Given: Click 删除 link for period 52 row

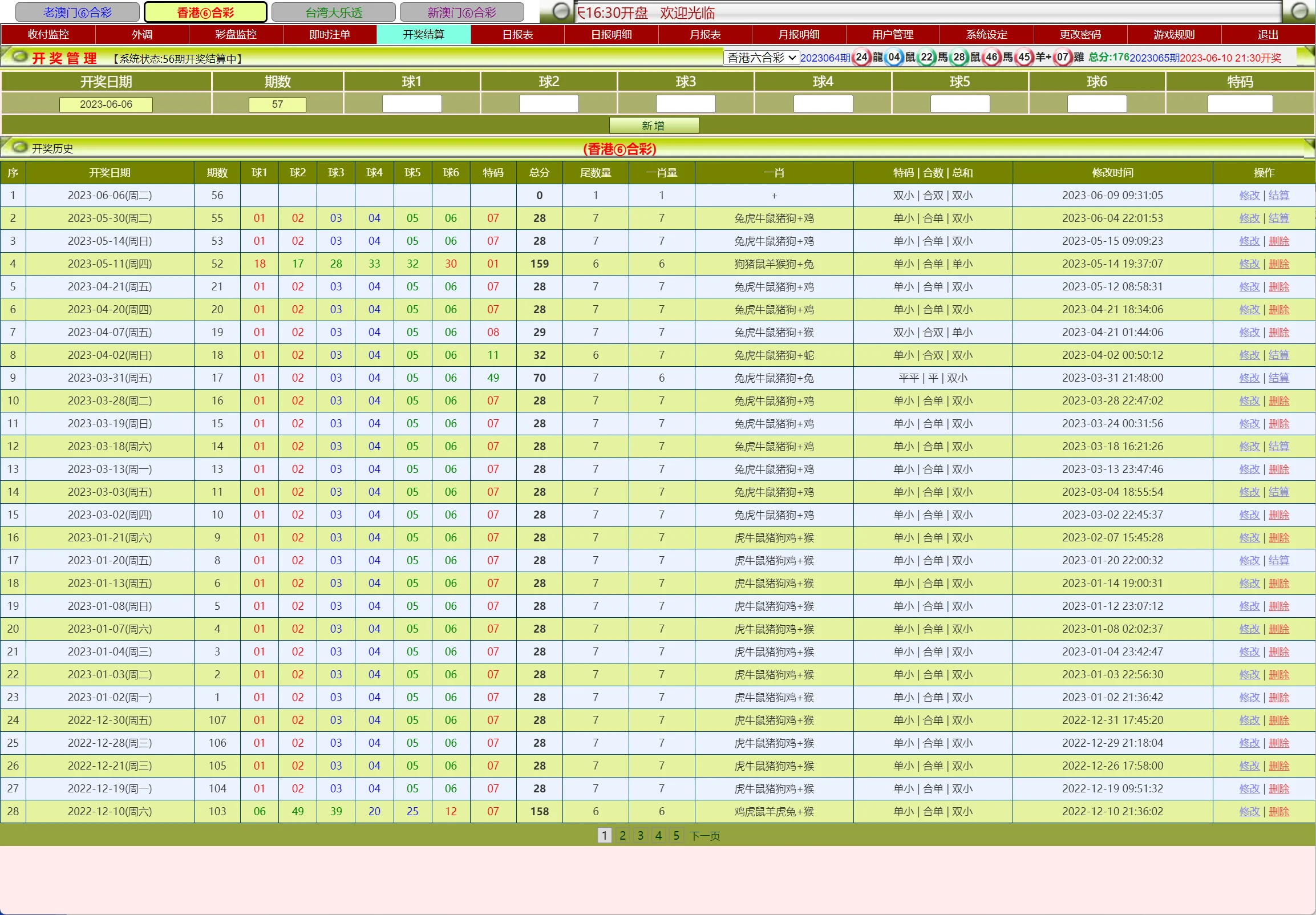Looking at the screenshot, I should pyautogui.click(x=1279, y=264).
